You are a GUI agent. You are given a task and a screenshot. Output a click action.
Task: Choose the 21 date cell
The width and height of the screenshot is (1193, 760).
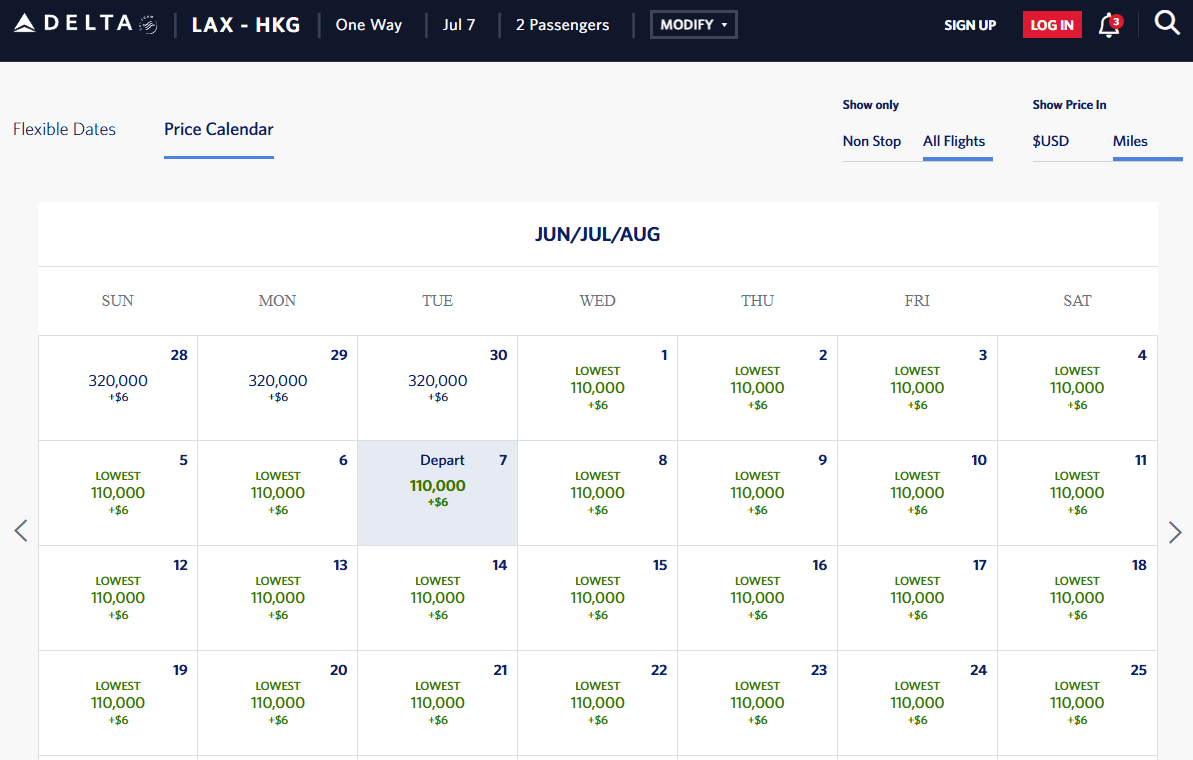tap(437, 703)
